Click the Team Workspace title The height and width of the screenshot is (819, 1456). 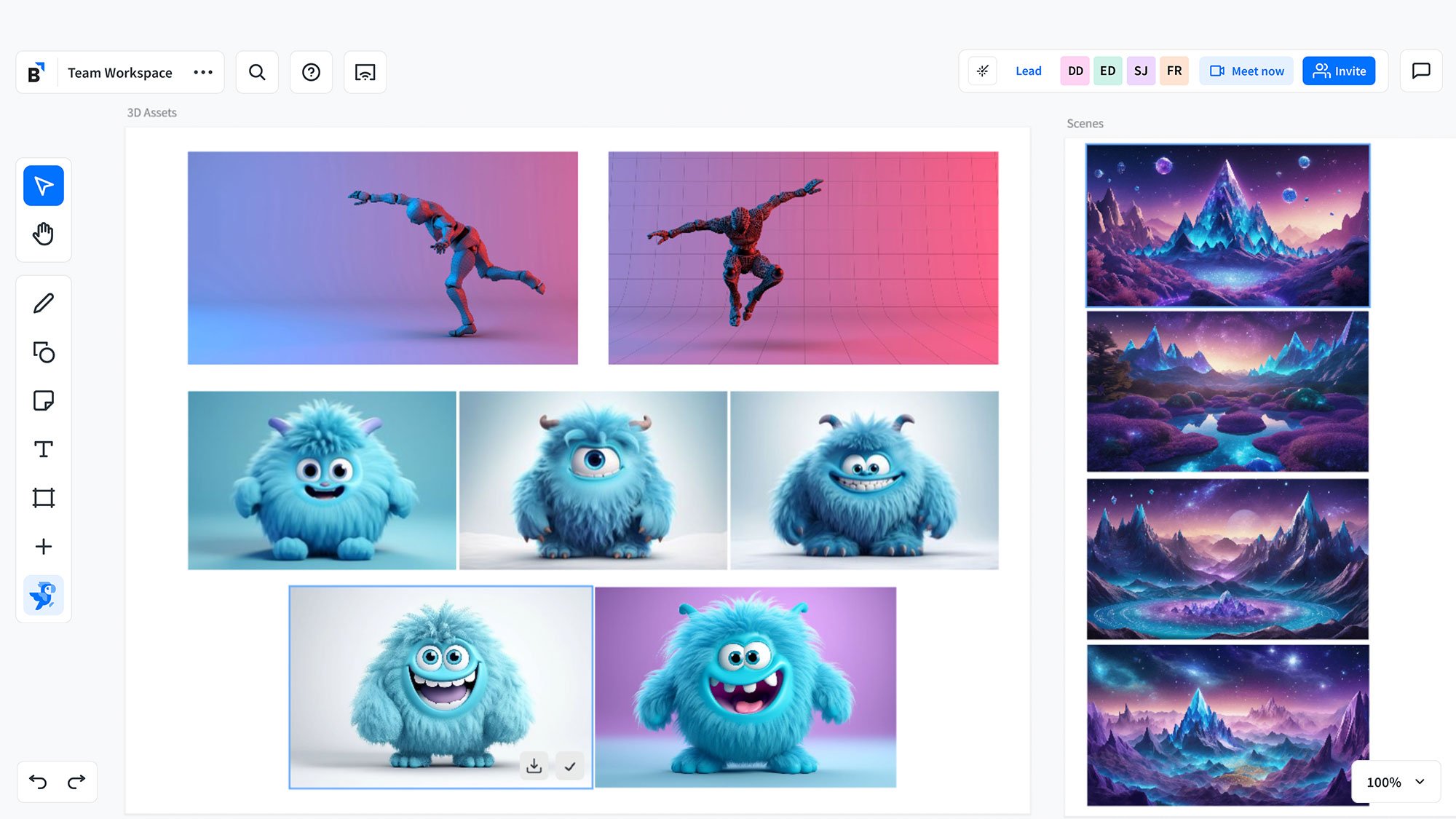(x=120, y=73)
